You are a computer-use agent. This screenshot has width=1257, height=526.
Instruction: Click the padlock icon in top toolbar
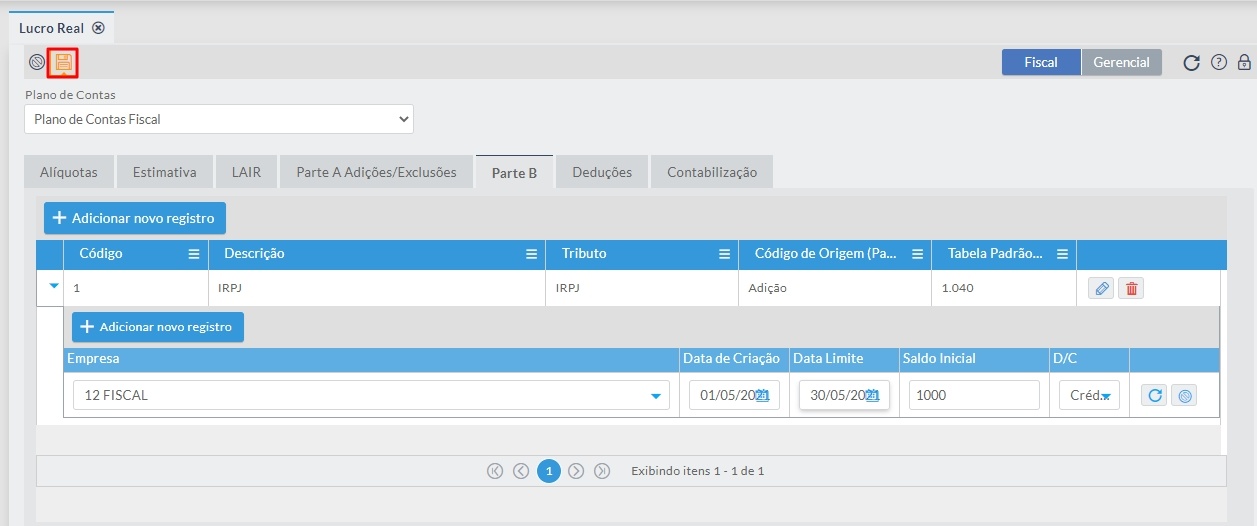[x=1244, y=62]
